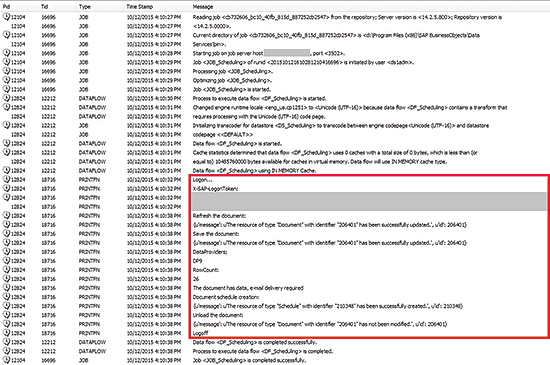Select the 'Logoff' message
This screenshot has height=365, width=550.
point(200,333)
